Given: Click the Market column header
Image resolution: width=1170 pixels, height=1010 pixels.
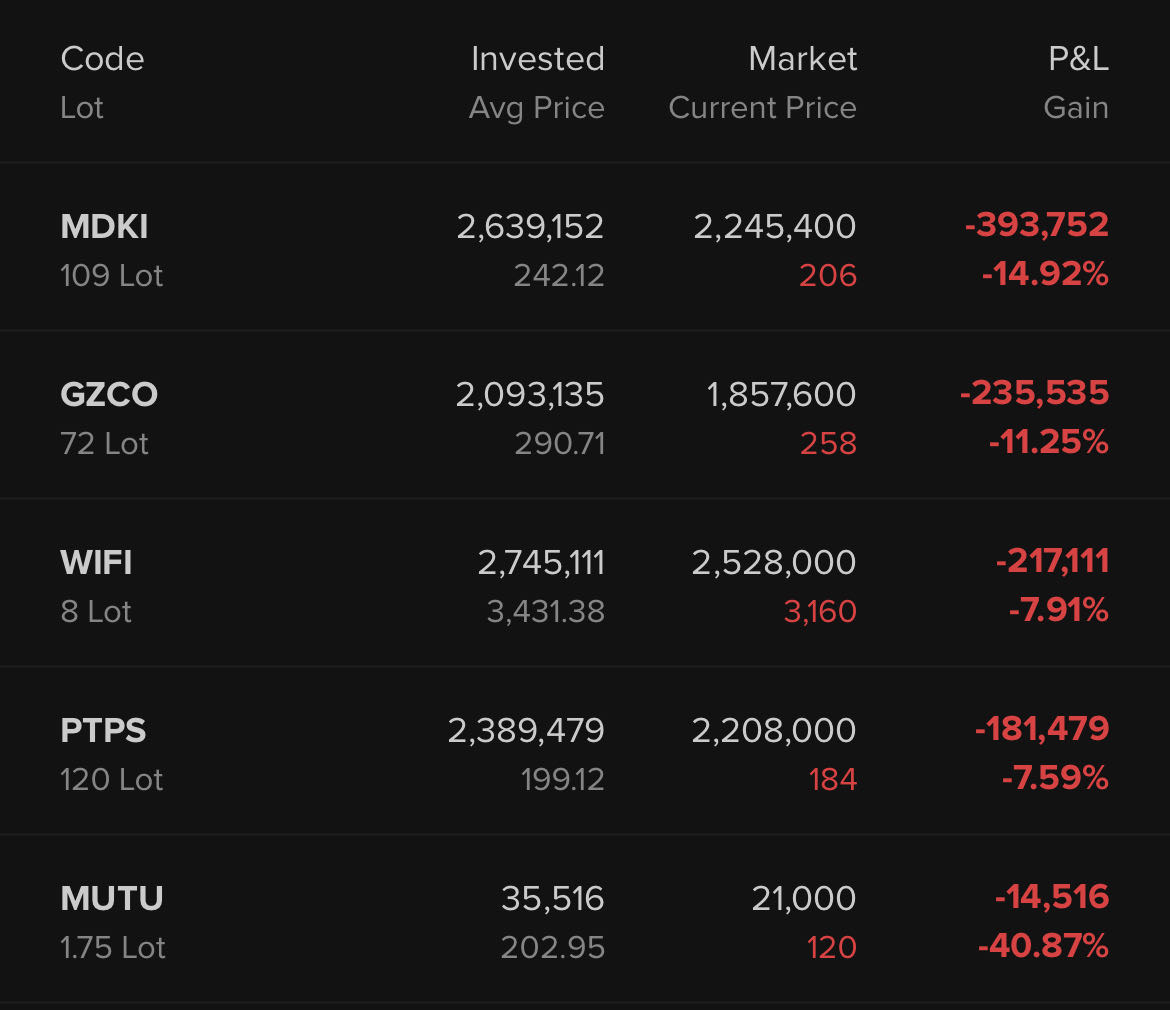Looking at the screenshot, I should tap(802, 59).
